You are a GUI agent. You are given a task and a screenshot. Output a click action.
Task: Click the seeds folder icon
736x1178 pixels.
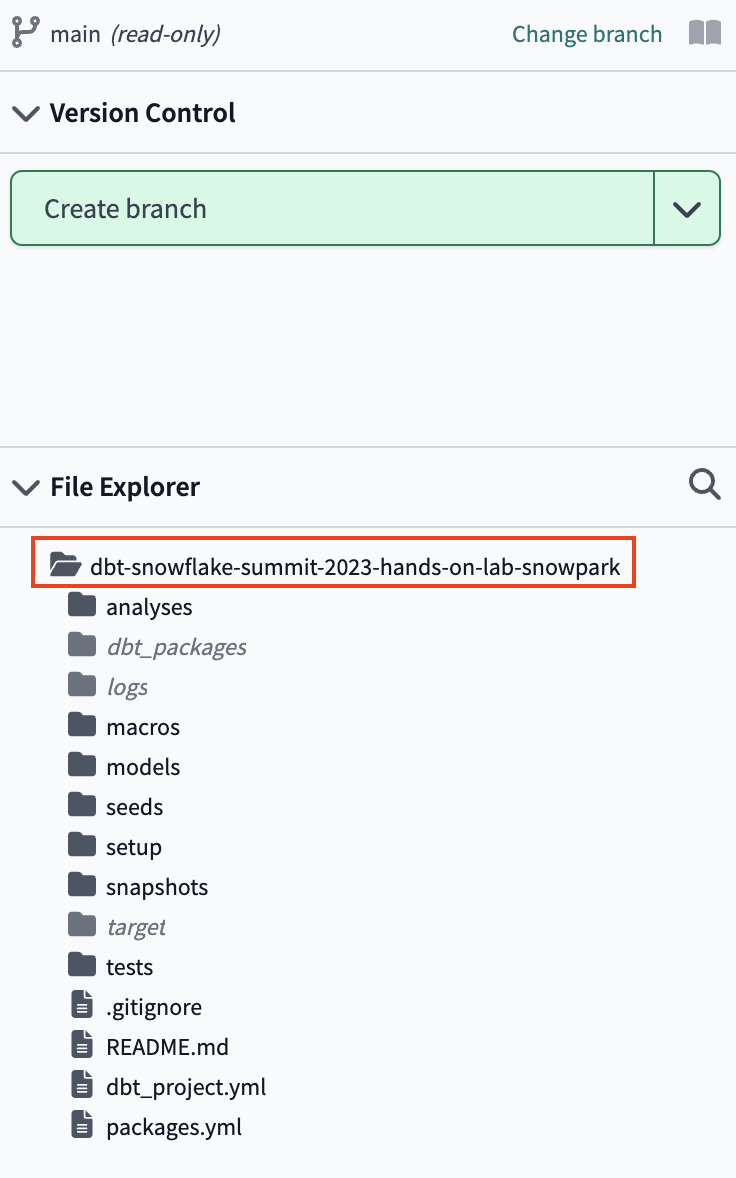82,804
